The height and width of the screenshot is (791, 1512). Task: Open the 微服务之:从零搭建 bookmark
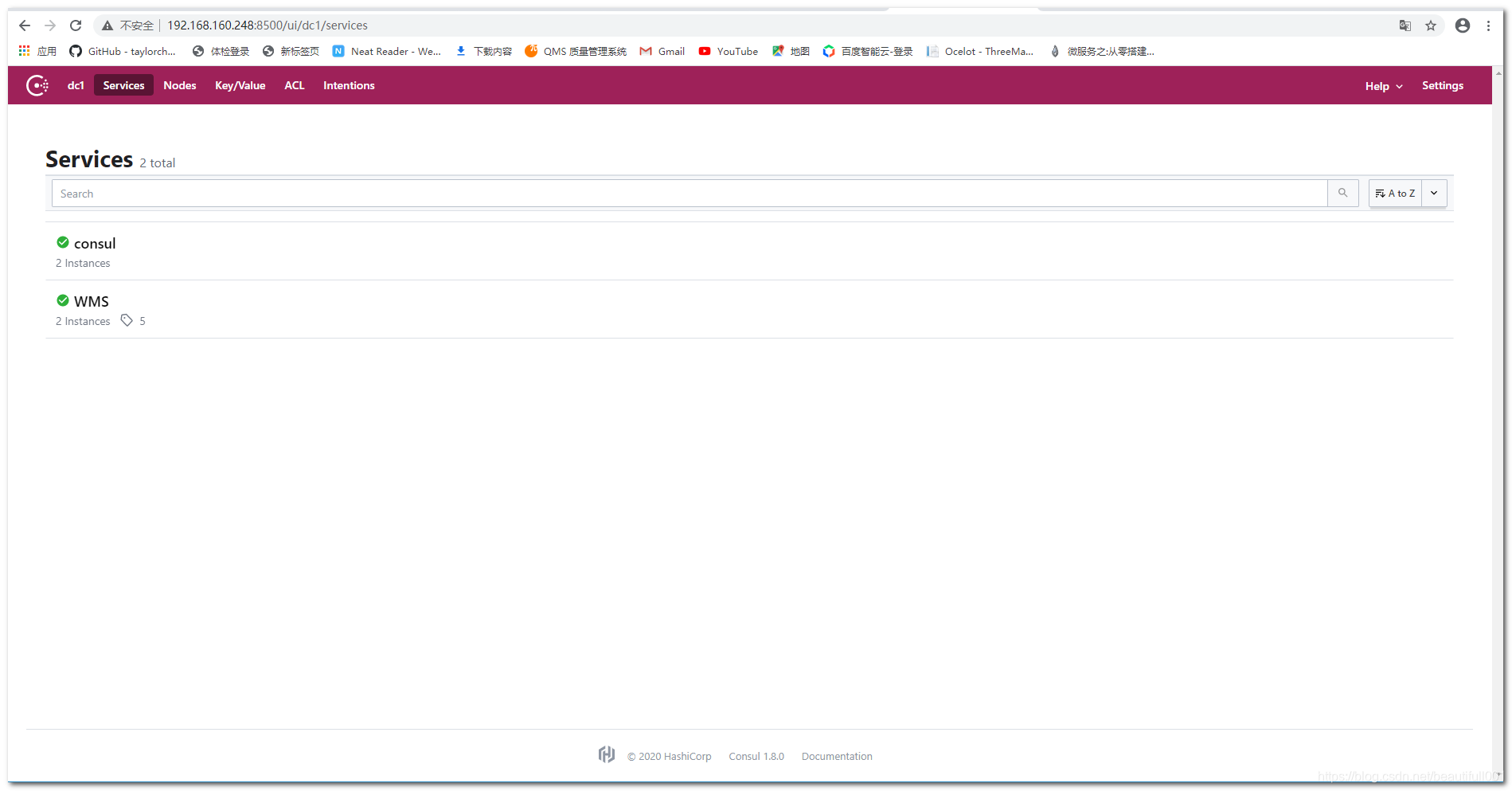tap(1102, 51)
